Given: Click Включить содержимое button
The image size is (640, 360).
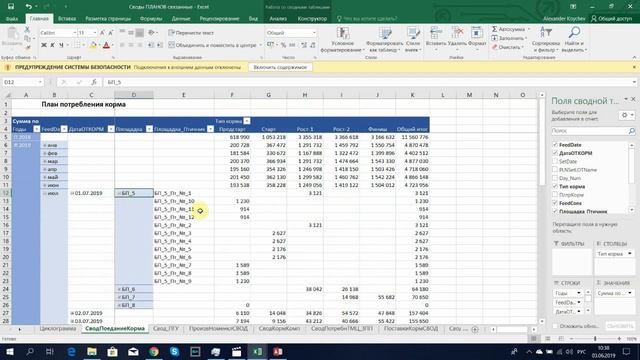Looking at the screenshot, I should tap(280, 67).
